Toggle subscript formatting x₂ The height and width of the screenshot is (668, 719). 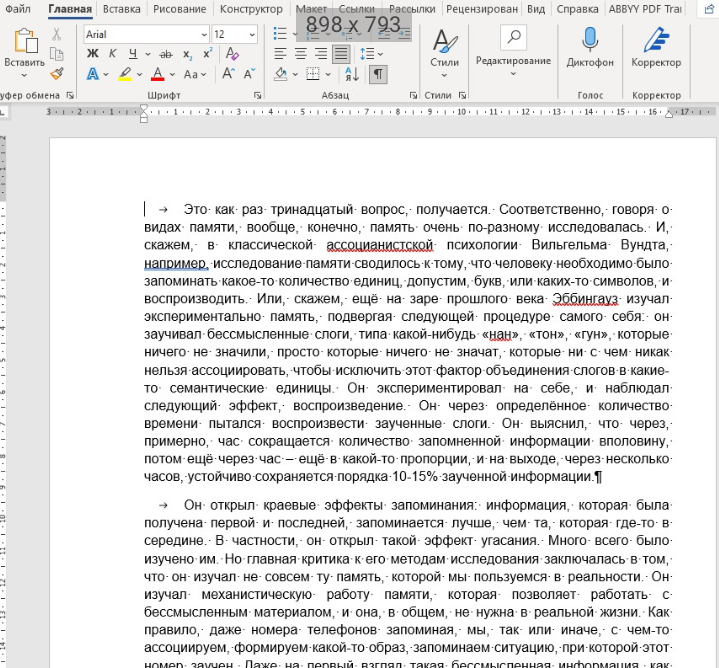(x=188, y=54)
